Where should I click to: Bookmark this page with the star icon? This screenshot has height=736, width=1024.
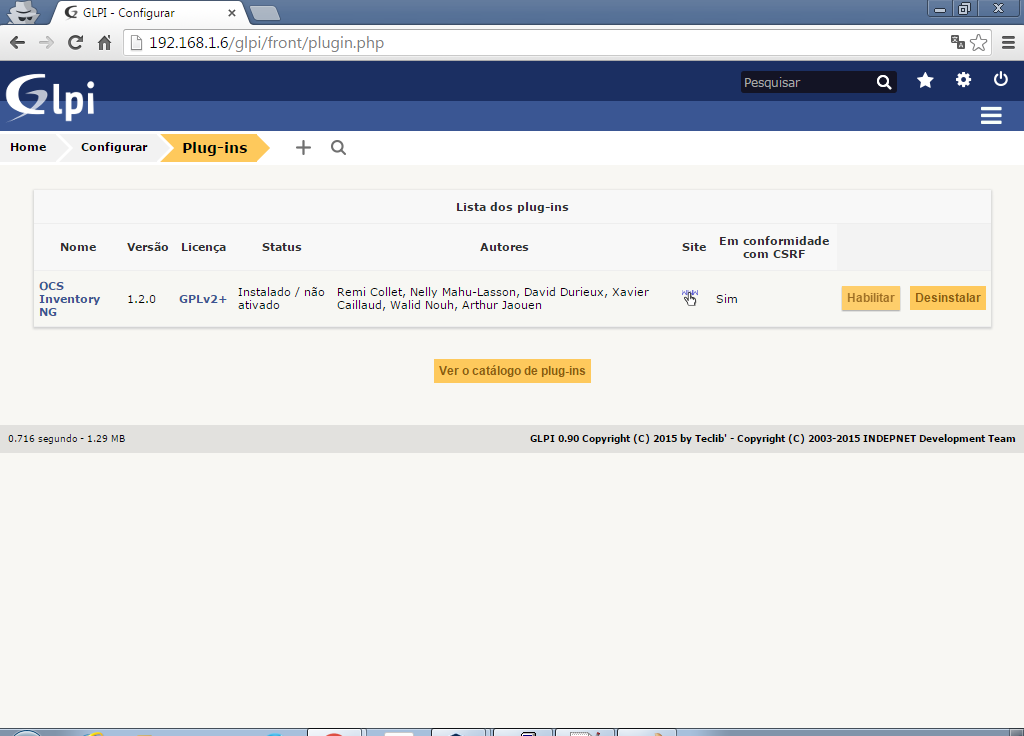point(978,43)
